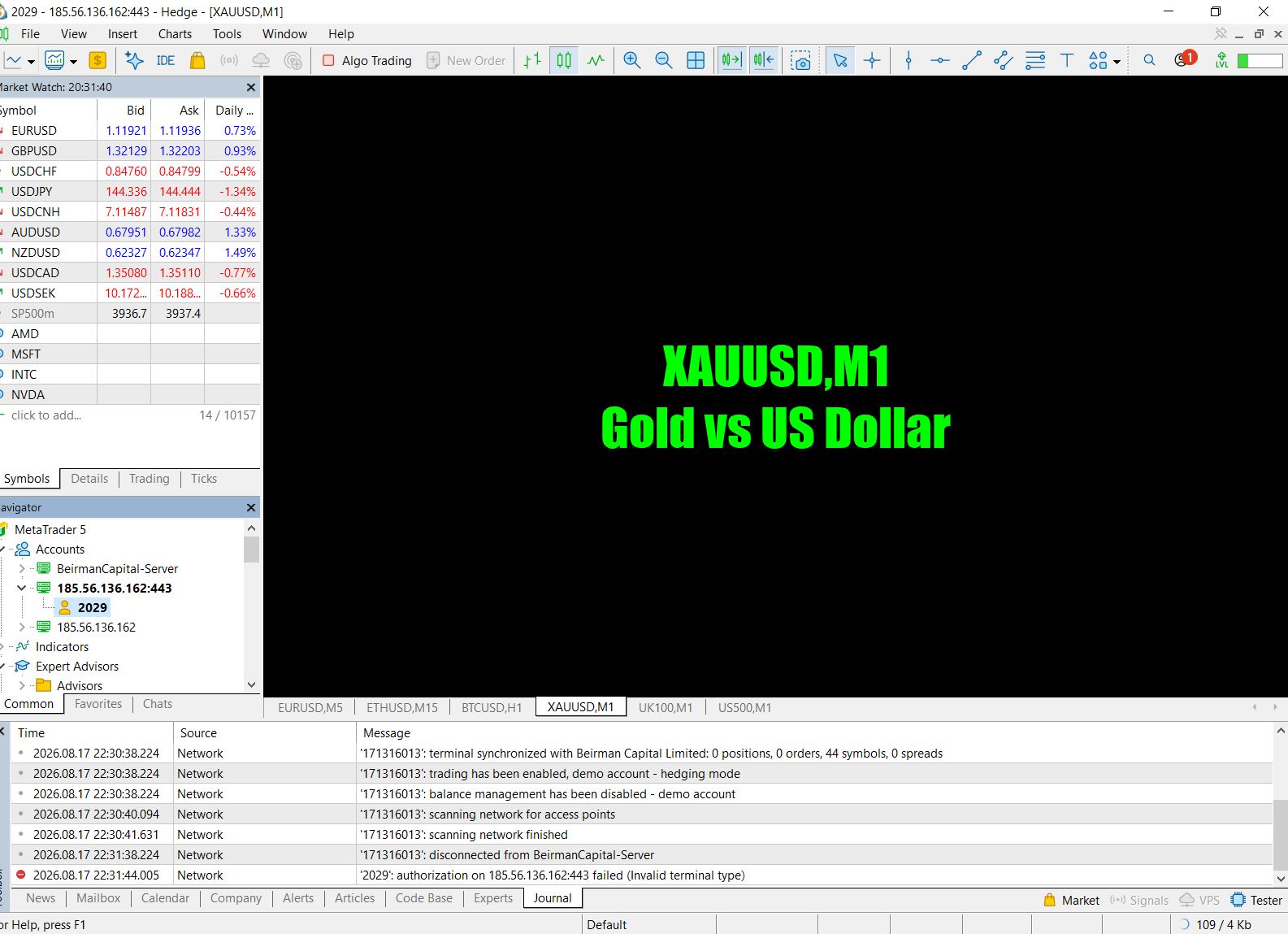Switch to US500,M1 chart tab

click(744, 707)
